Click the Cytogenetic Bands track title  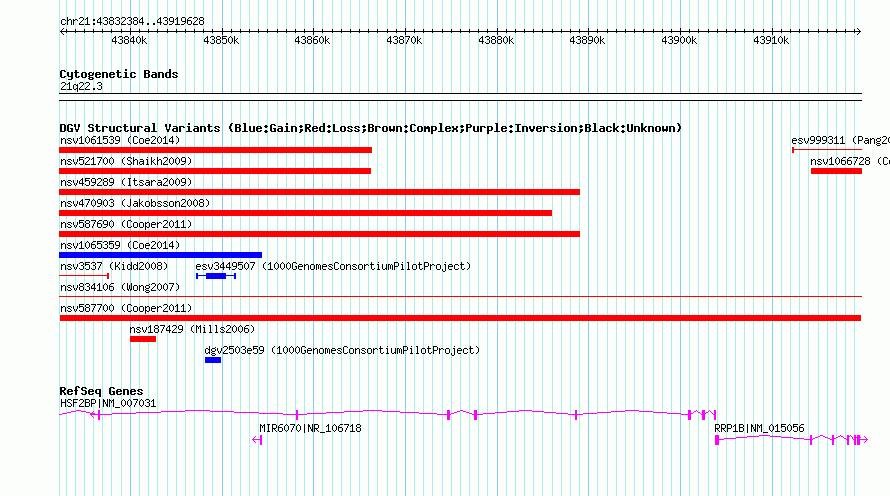coord(119,74)
